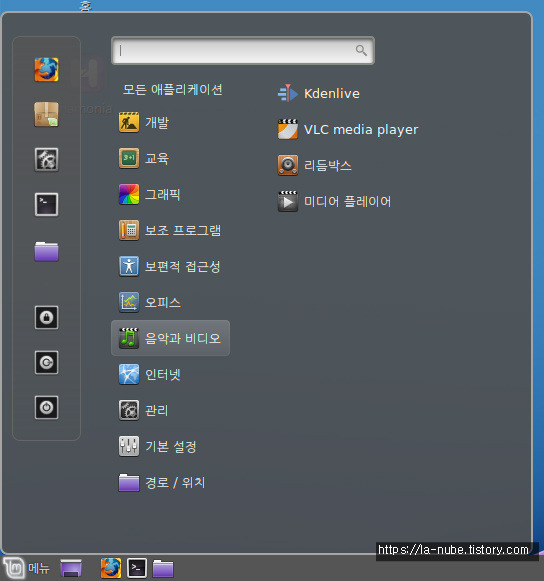The width and height of the screenshot is (544, 581).
Task: Click the show desktop panel icon
Action: click(x=71, y=568)
